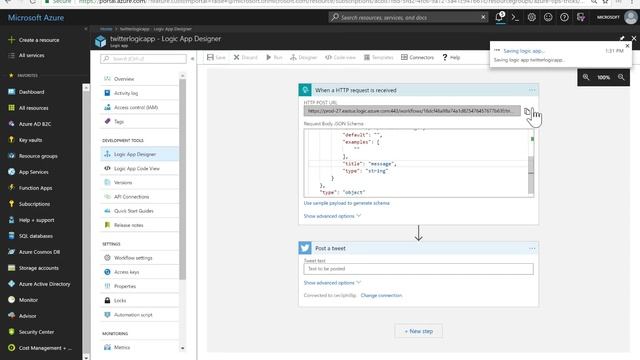
Task: Click Run in designer toolbar
Action: 274,58
